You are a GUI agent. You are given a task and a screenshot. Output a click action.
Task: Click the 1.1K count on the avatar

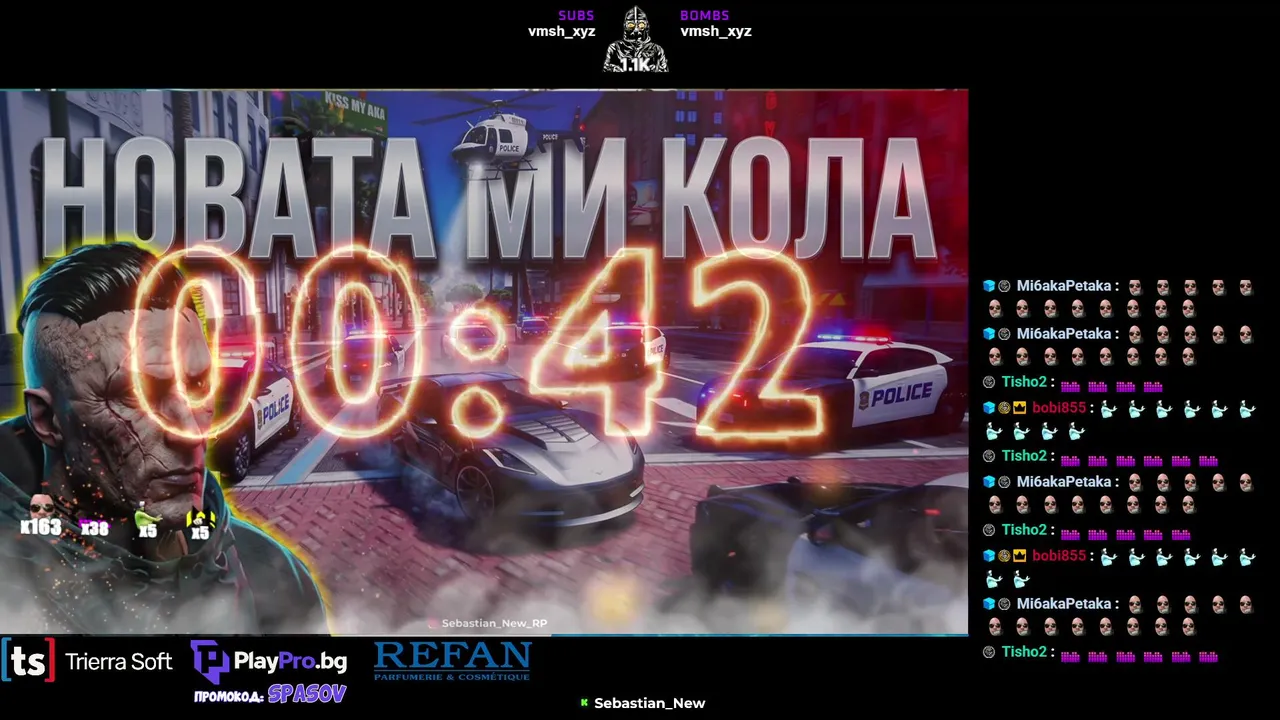(635, 65)
